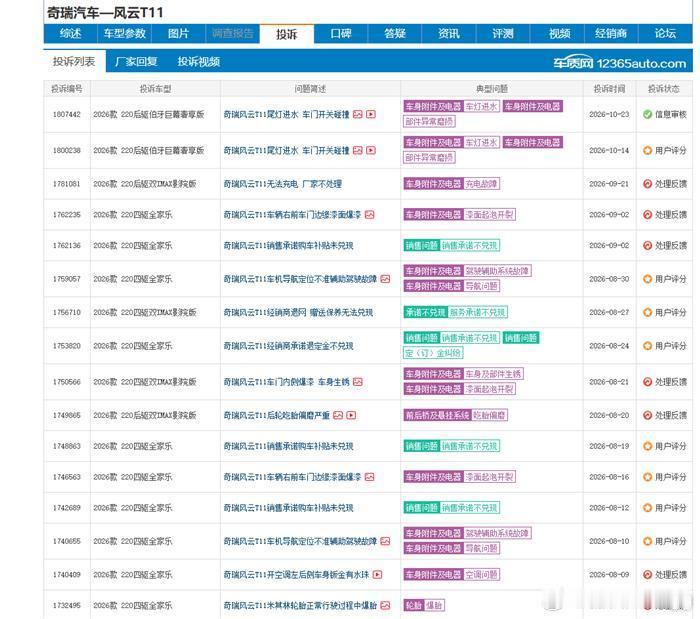700x619 pixels.
Task: Switch to the 经销商 tab
Action: click(611, 33)
